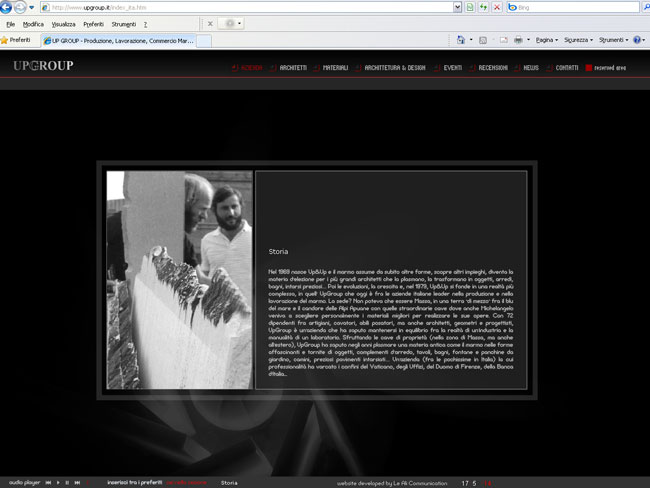Expand the address bar history dropdown

[457, 7]
